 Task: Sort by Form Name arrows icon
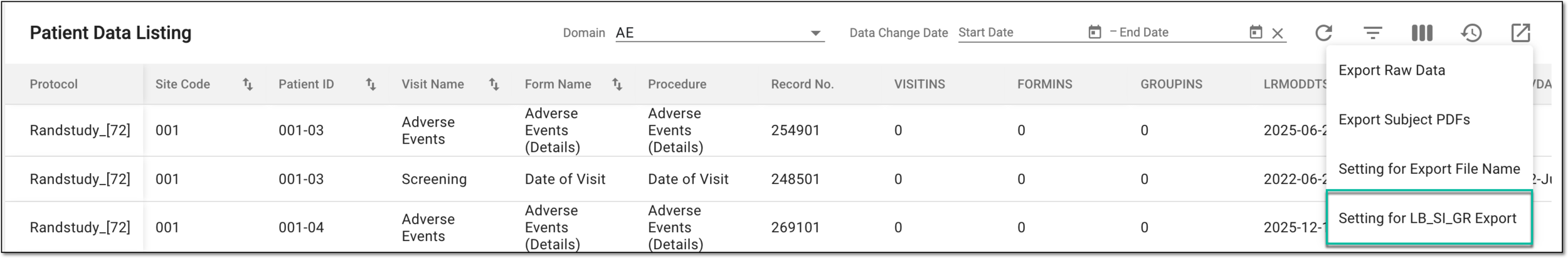[617, 84]
